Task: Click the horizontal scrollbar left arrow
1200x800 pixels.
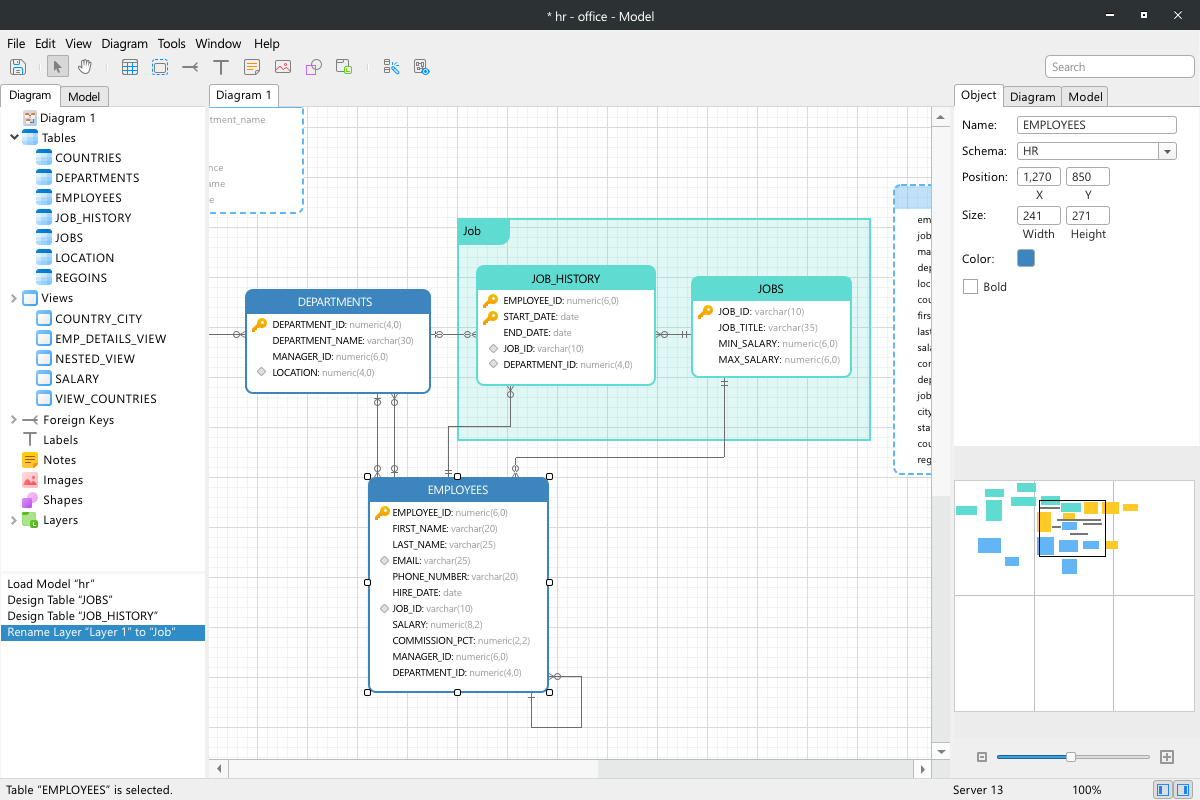Action: click(x=219, y=769)
